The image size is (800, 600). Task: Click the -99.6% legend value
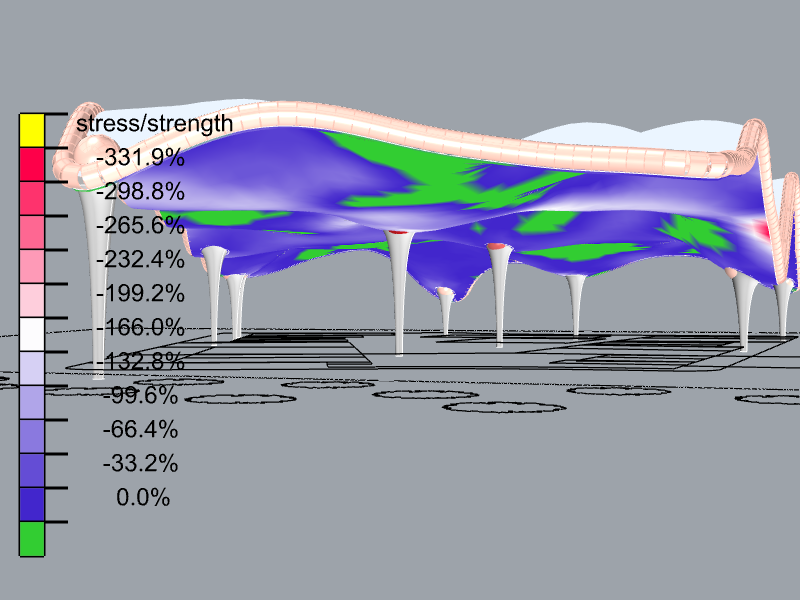[140, 395]
